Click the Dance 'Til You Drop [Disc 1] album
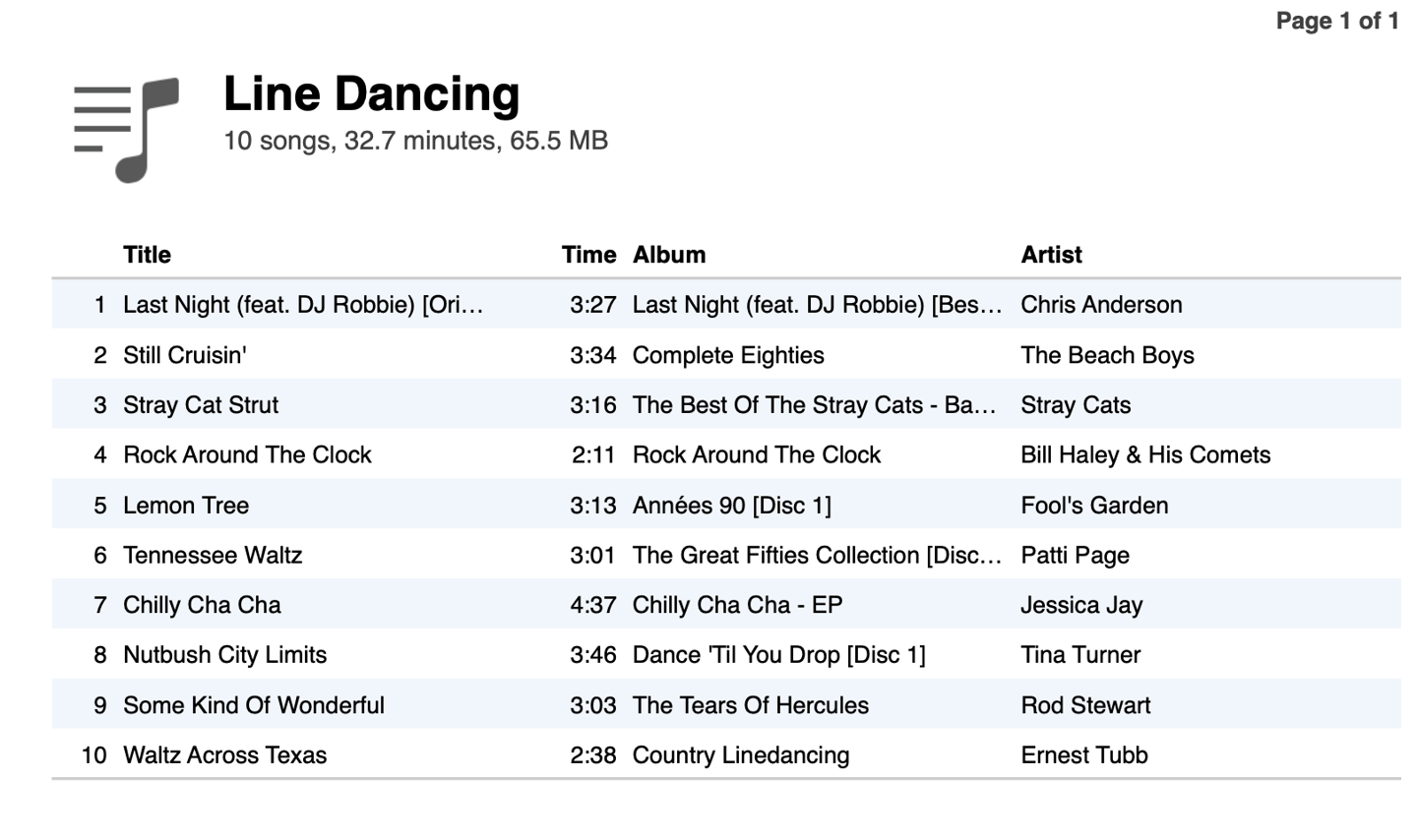The image size is (1417, 840). pos(779,655)
